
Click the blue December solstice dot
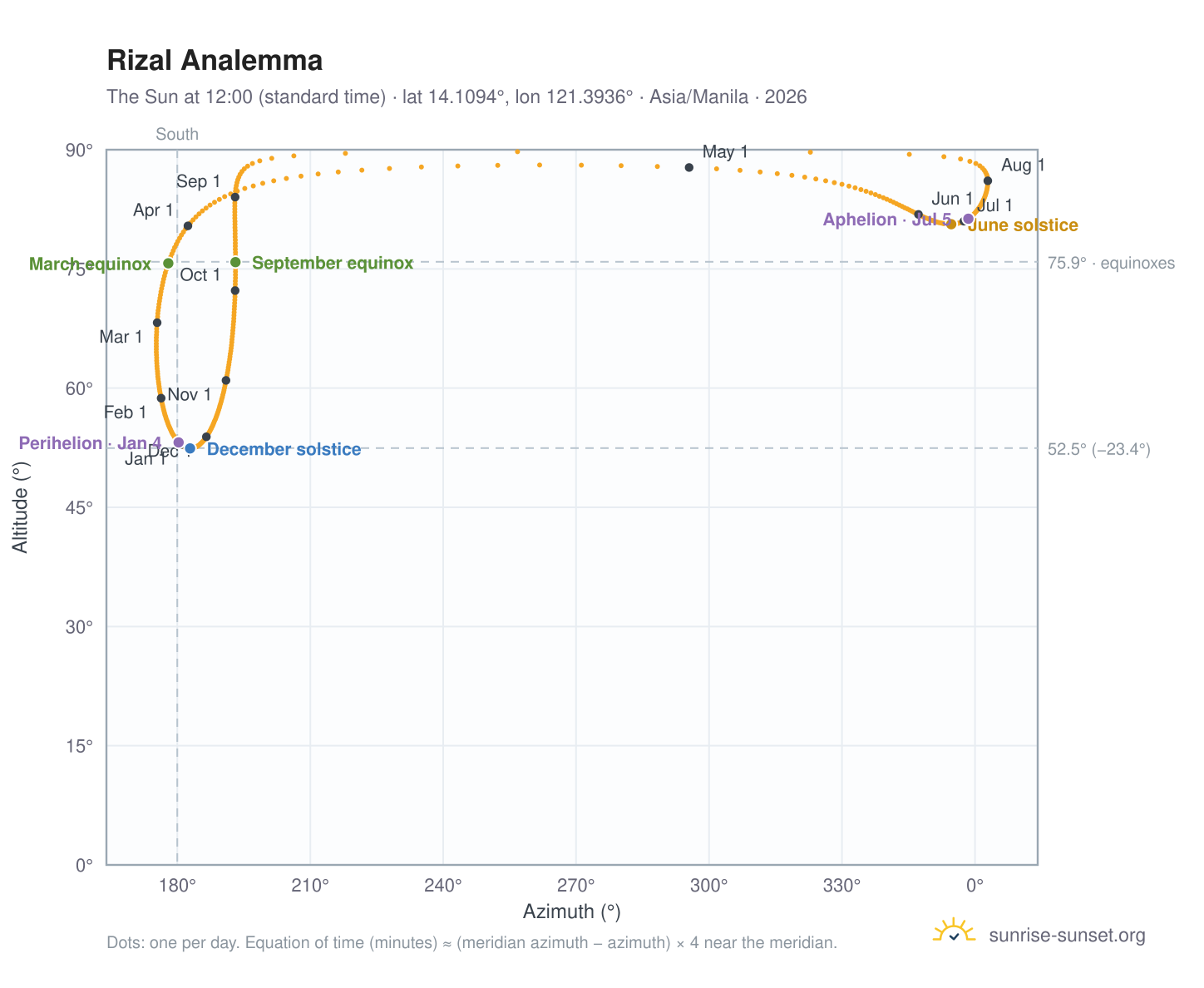(x=190, y=448)
